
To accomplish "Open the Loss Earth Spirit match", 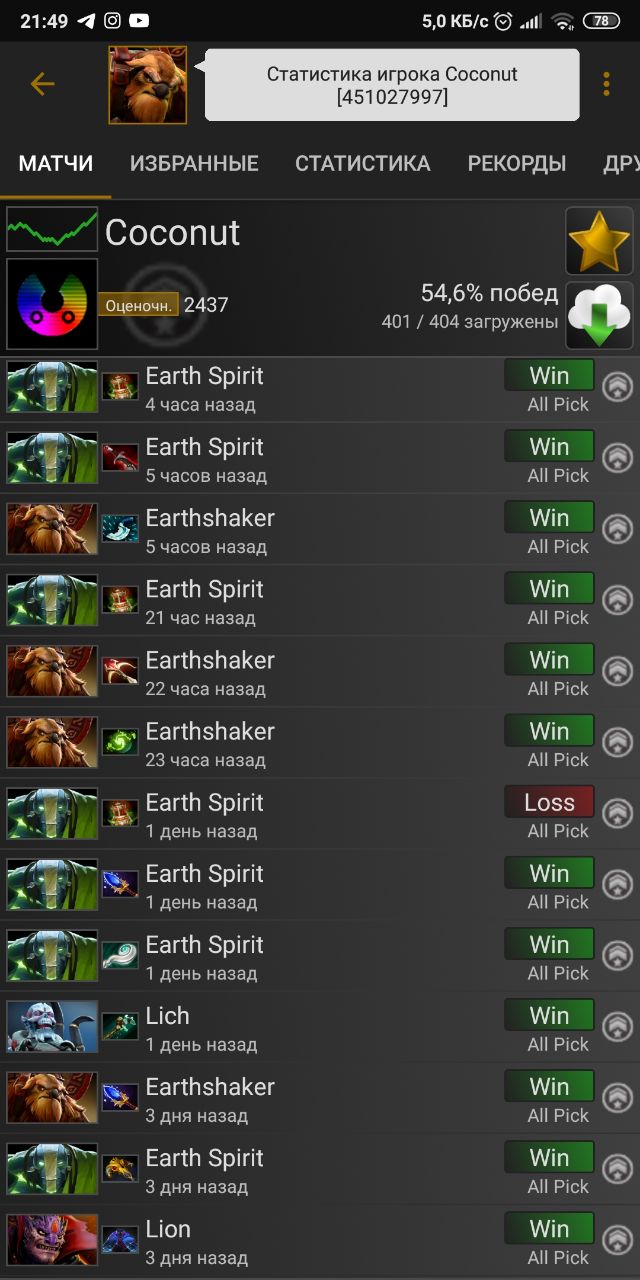I will (320, 815).
